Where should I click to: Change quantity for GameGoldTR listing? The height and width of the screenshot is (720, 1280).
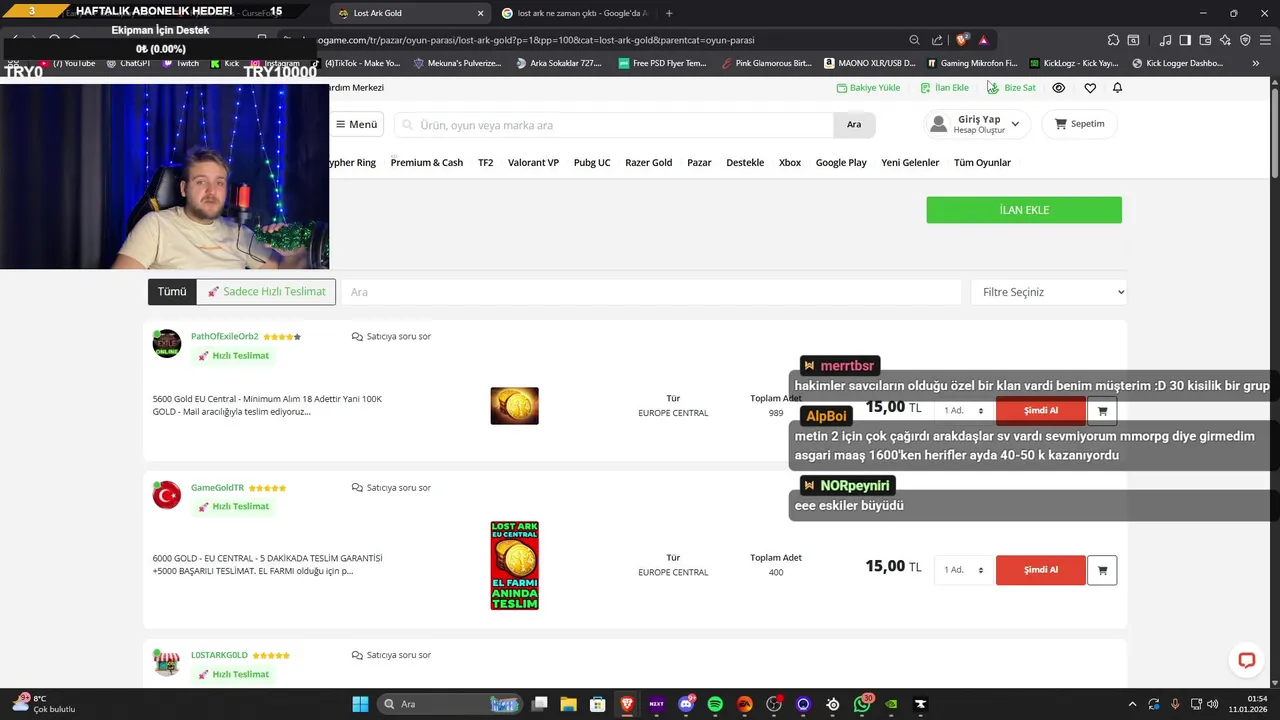pyautogui.click(x=963, y=570)
